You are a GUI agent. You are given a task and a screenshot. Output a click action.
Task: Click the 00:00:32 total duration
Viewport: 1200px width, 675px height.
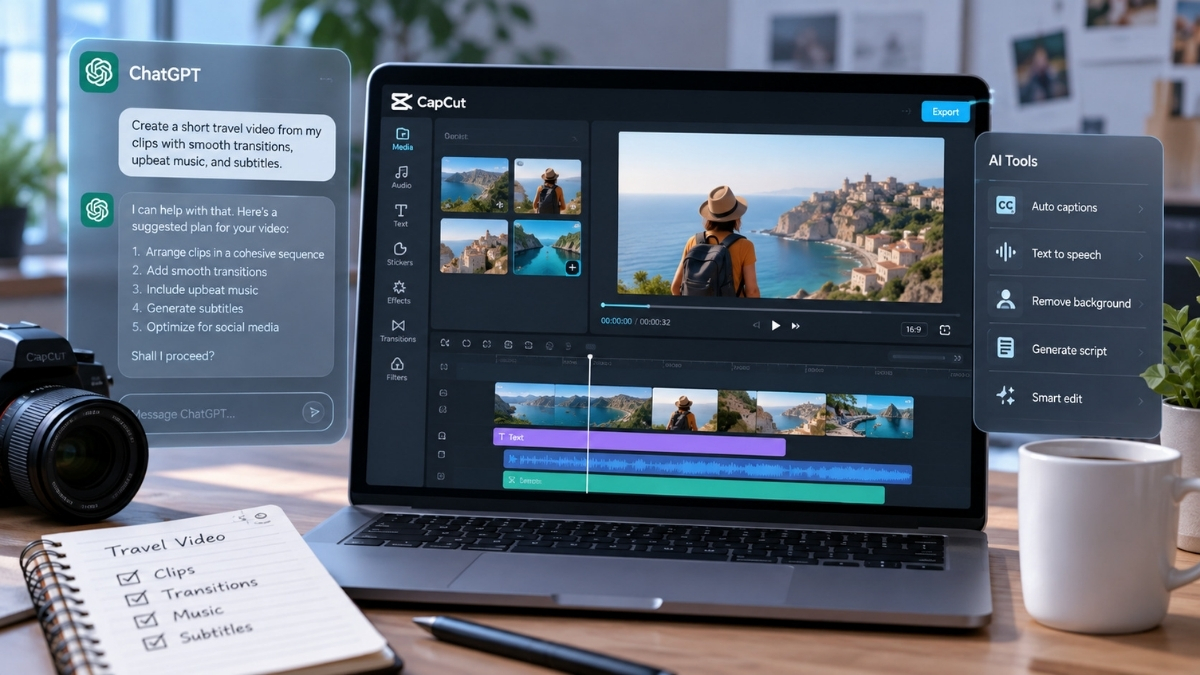click(655, 322)
